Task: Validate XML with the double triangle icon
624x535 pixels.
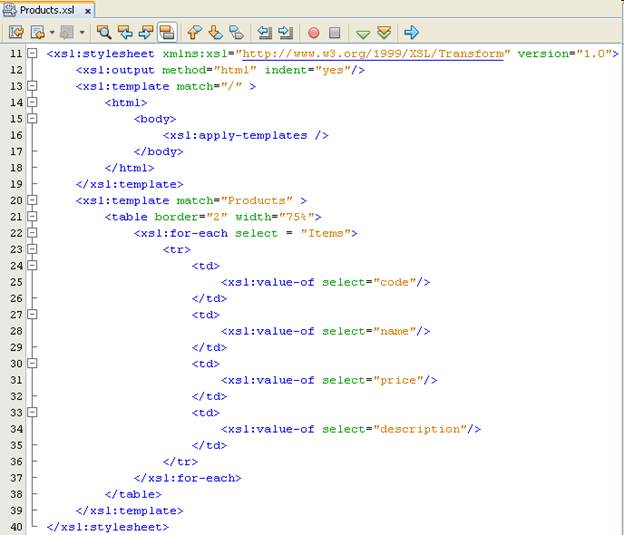Action: coord(384,32)
